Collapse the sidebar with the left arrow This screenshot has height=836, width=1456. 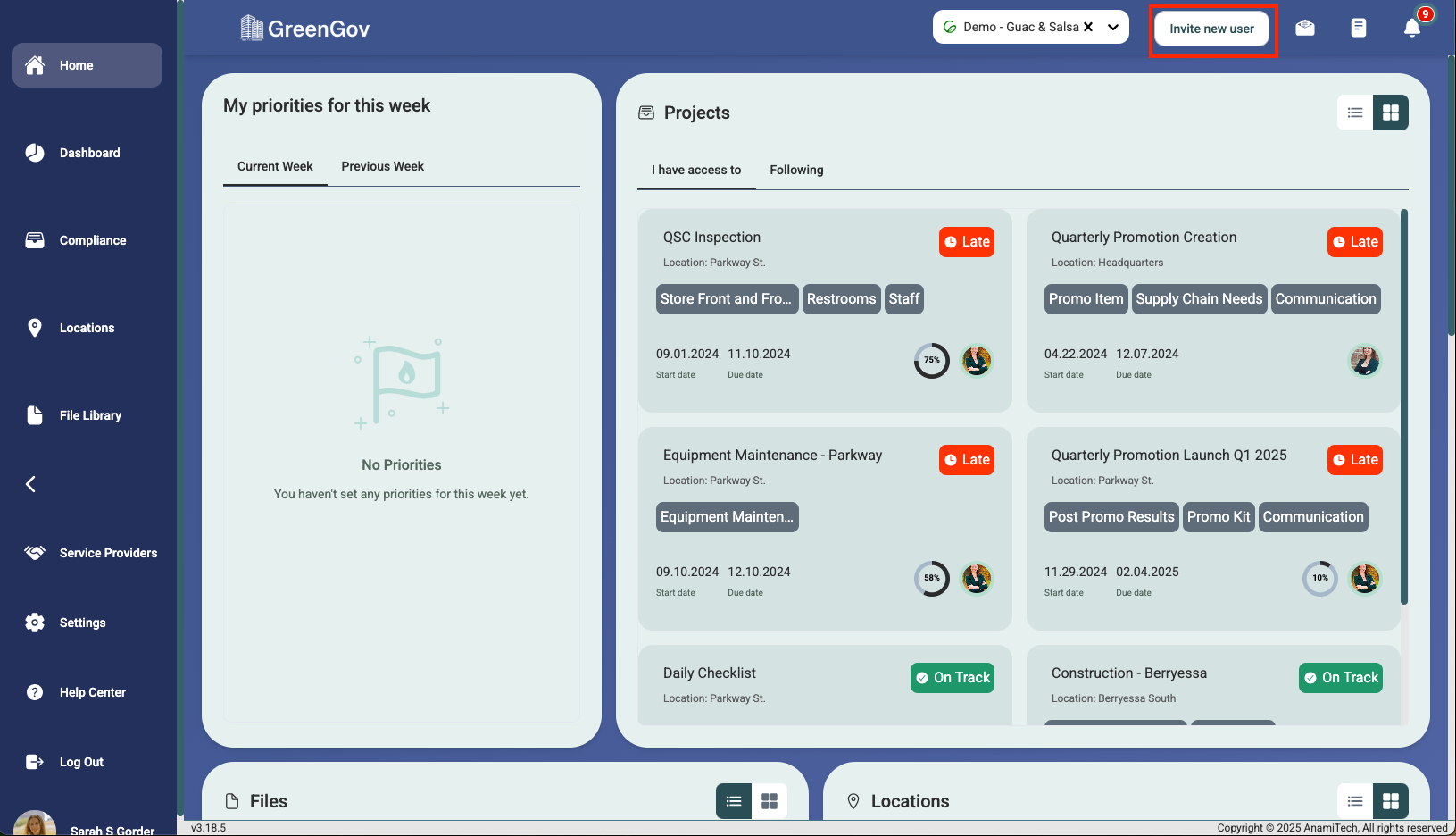[x=31, y=484]
